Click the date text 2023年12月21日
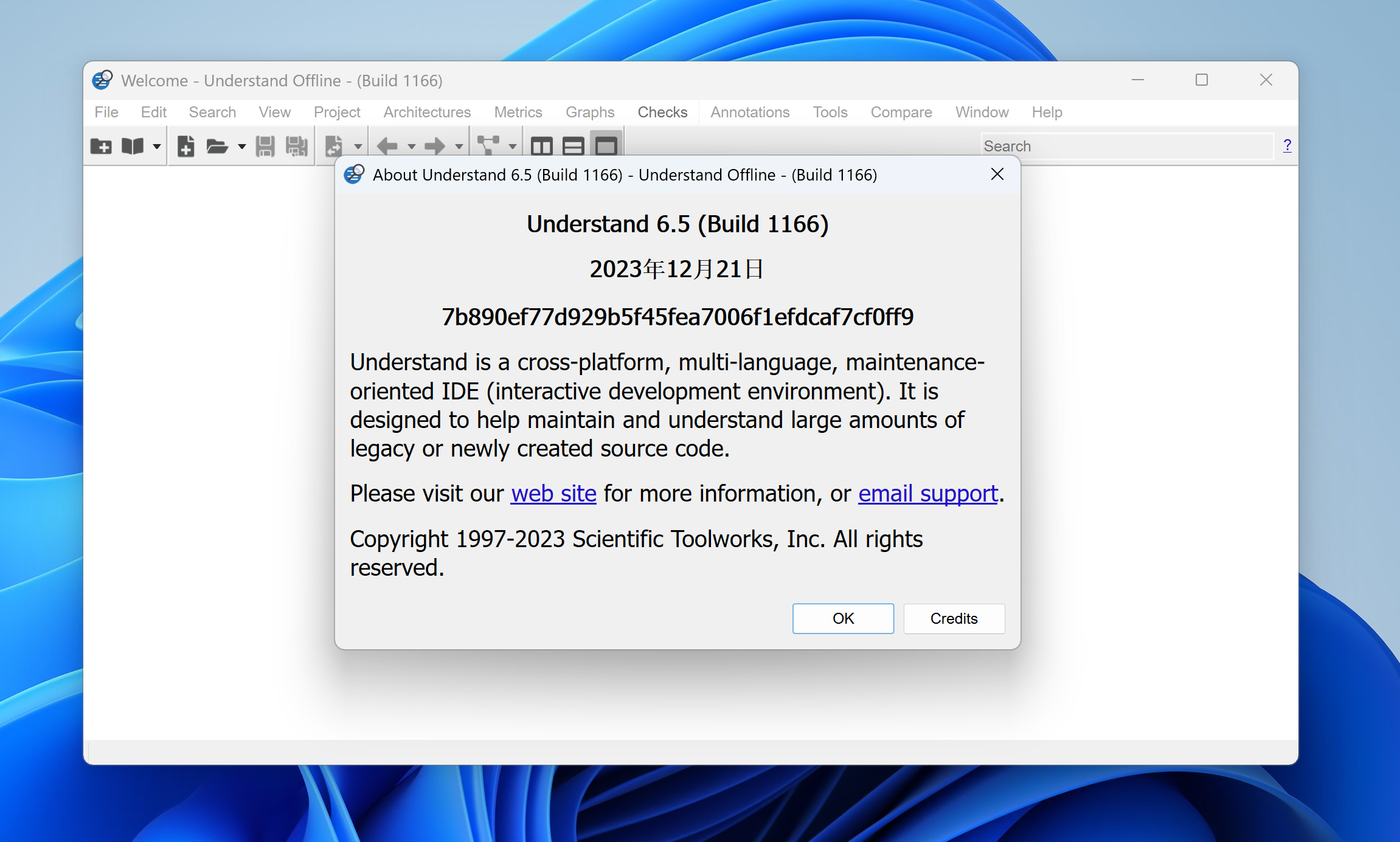This screenshot has height=842, width=1400. point(677,269)
